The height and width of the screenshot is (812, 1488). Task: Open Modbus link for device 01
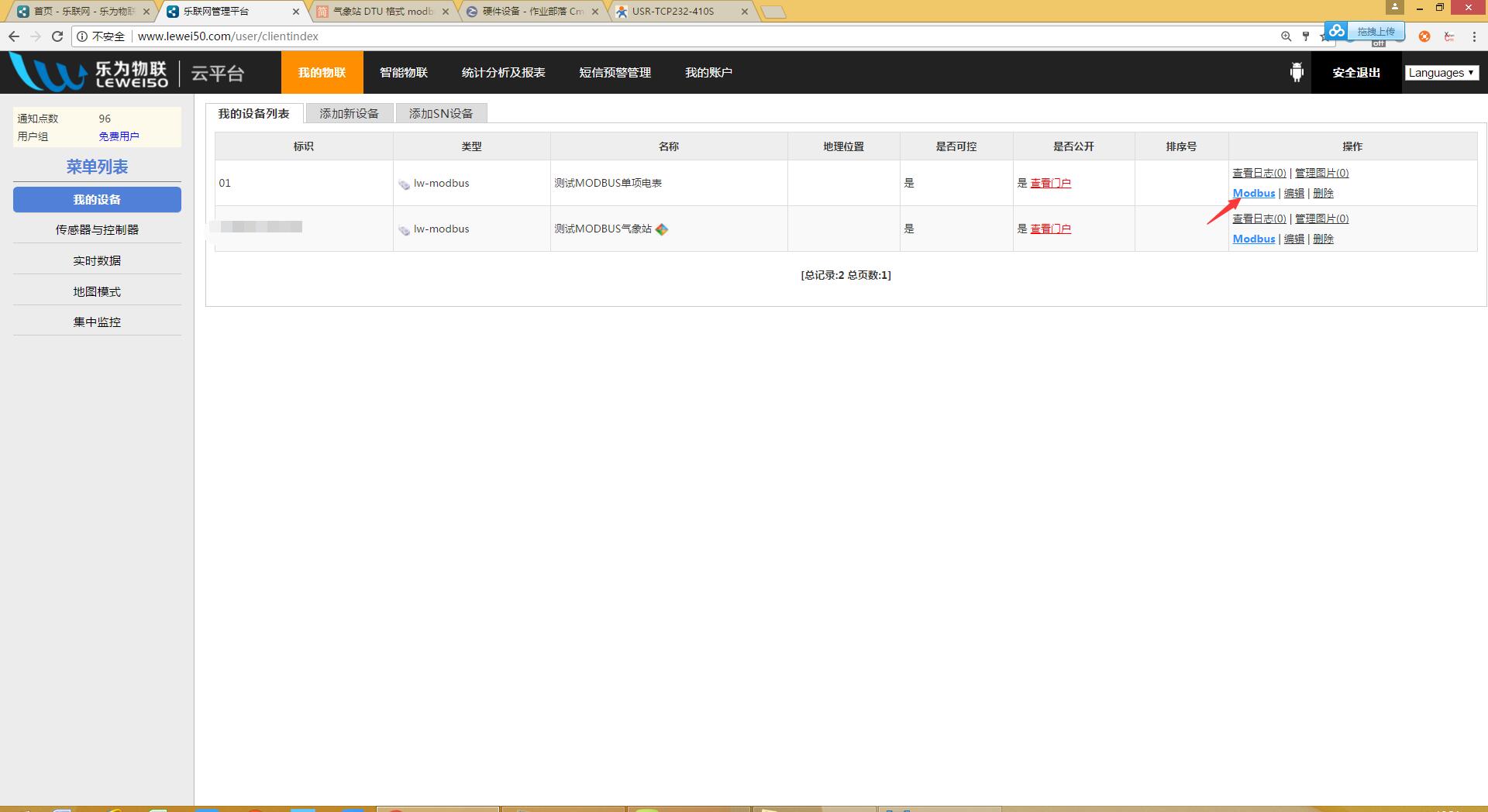(1254, 193)
